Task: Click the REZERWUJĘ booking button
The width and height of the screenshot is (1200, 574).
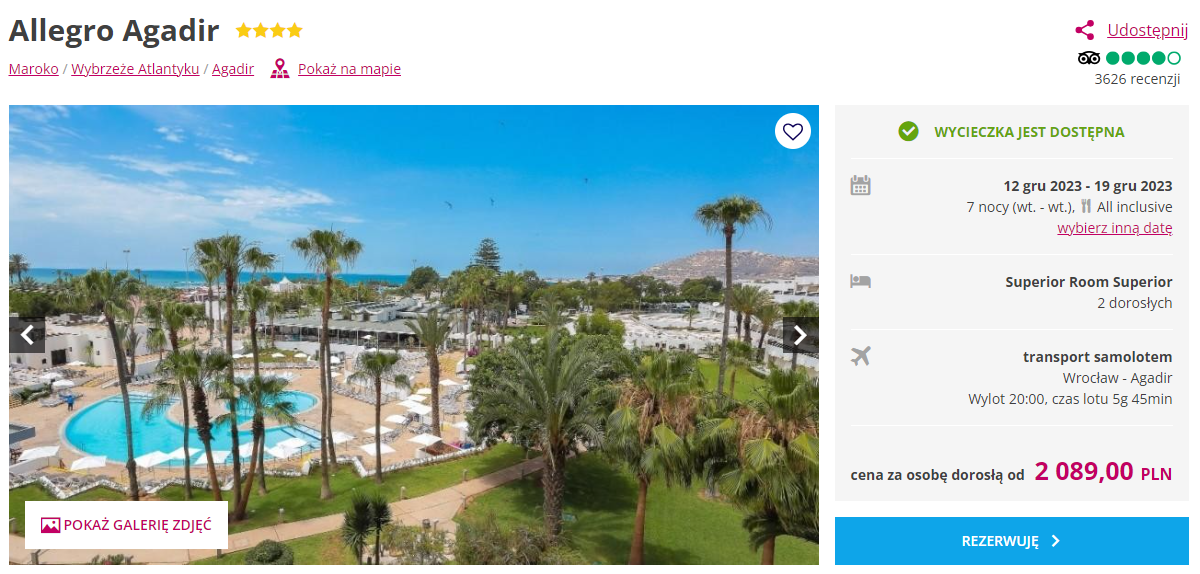Action: pos(1012,541)
